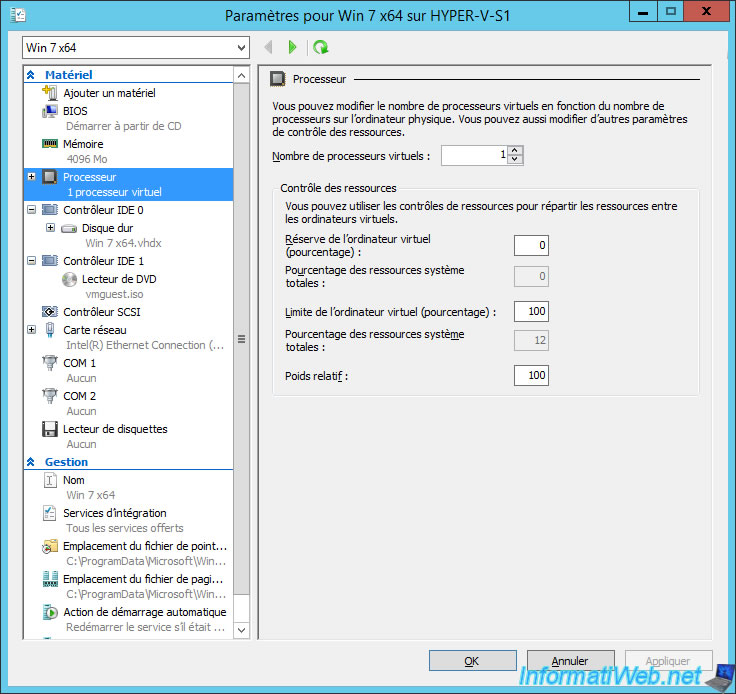
Task: Expand the Processeur tree node
Action: [32, 177]
